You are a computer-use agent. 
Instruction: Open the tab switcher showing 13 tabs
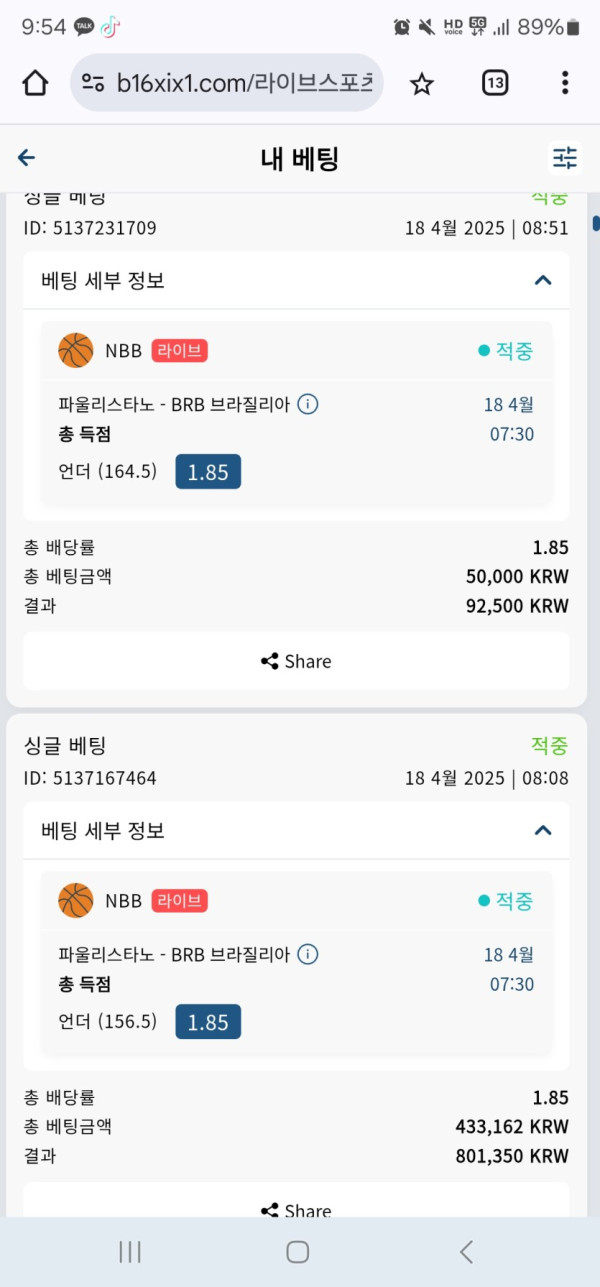(495, 83)
